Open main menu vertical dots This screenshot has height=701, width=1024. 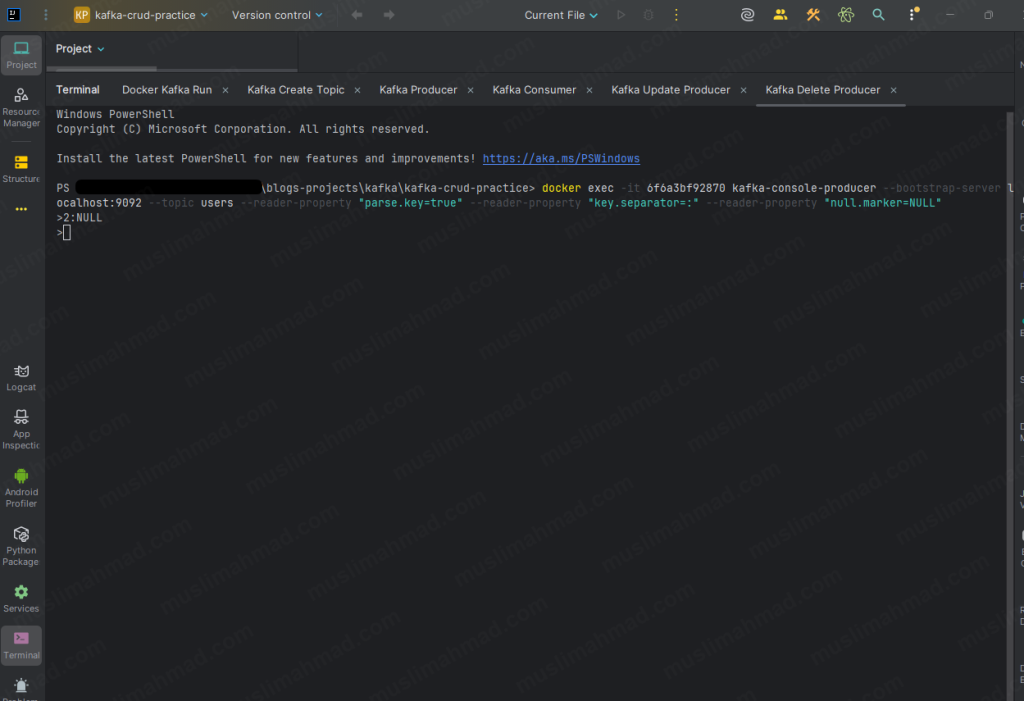click(46, 14)
